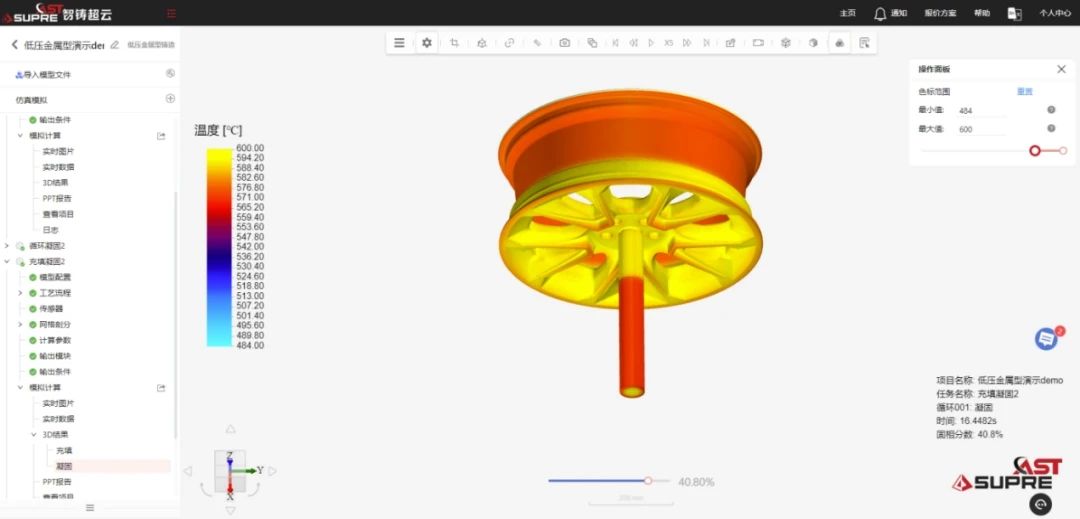This screenshot has height=519, width=1080.
Task: Open 帮助 in the top navigation
Action: pos(981,14)
